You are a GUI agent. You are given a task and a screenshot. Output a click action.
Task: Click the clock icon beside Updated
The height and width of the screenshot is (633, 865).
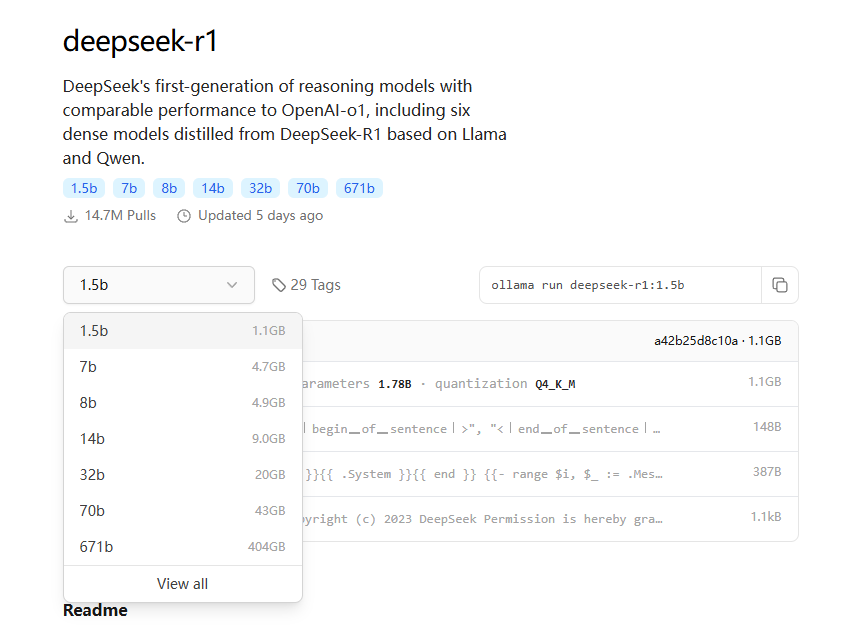[184, 216]
